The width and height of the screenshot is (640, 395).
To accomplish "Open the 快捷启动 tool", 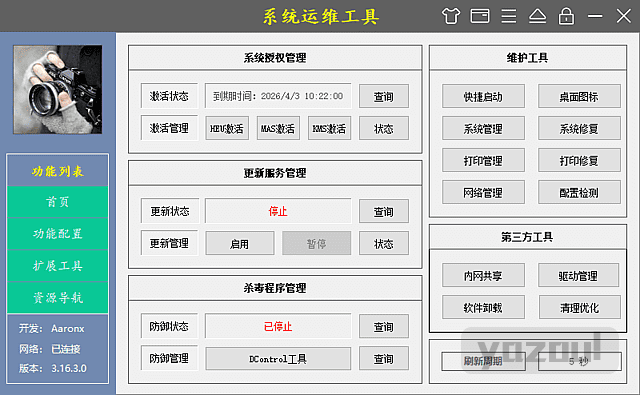I will (x=483, y=96).
